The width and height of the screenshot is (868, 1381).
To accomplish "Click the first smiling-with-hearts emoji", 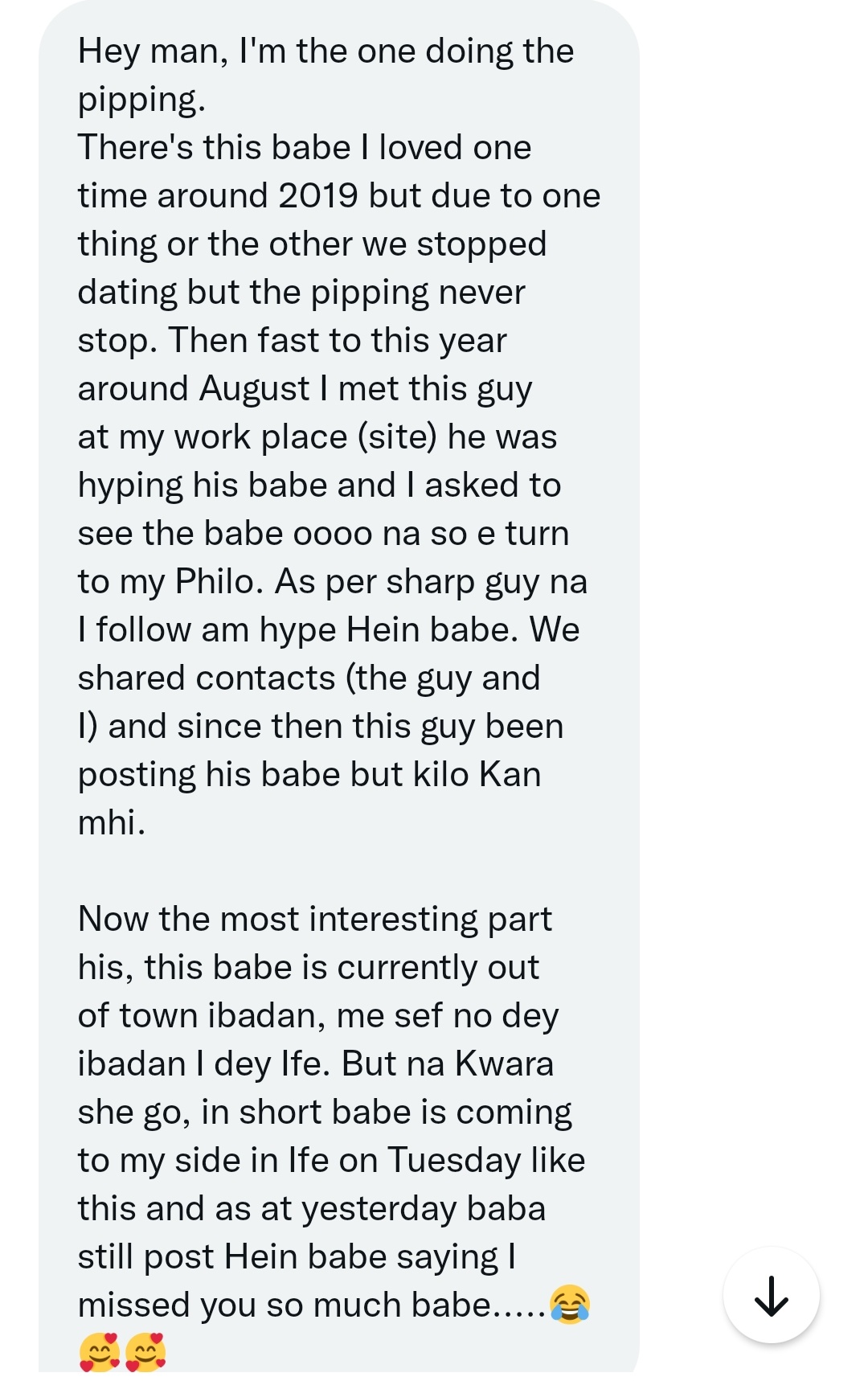I will coord(99,1352).
